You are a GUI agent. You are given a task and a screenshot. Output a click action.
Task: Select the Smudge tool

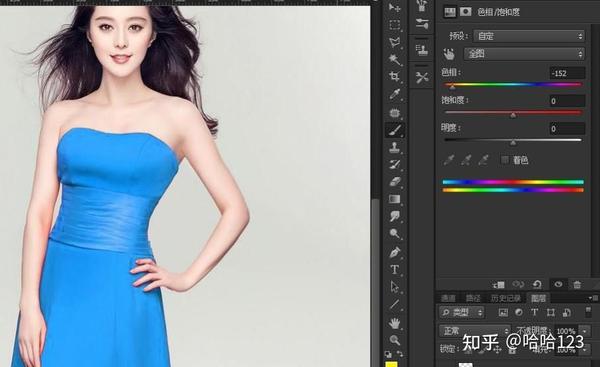[x=394, y=216]
